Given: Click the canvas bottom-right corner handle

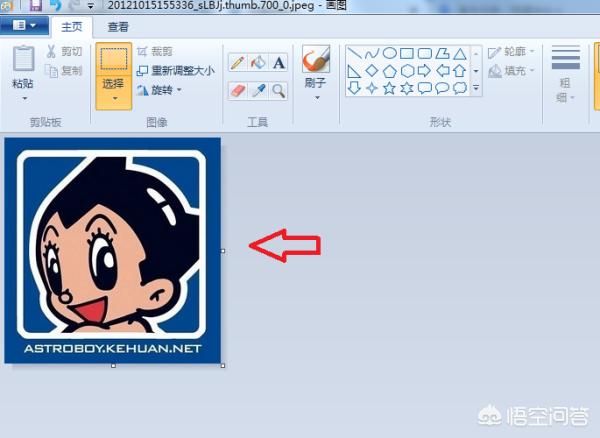Looking at the screenshot, I should pos(223,366).
